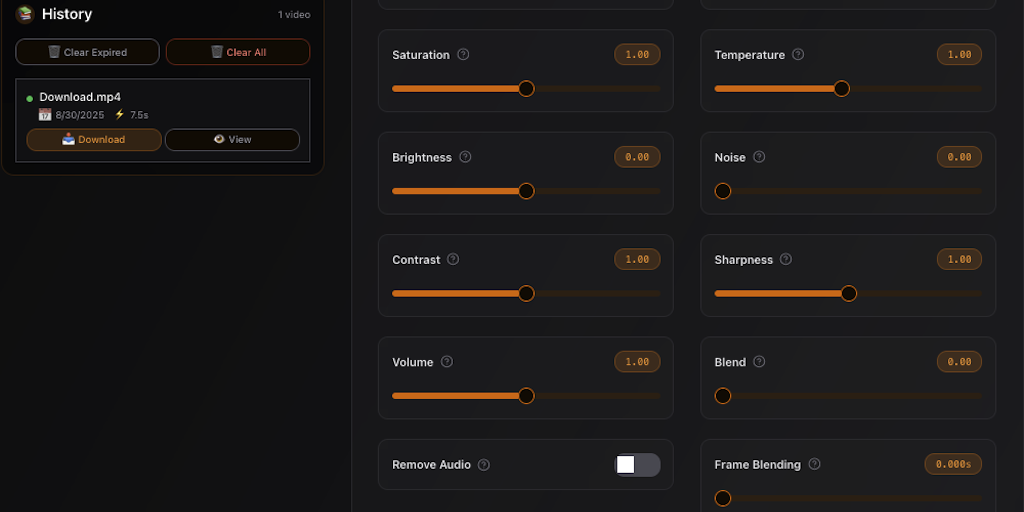
Task: View the Download.mp4 video
Action: click(232, 139)
